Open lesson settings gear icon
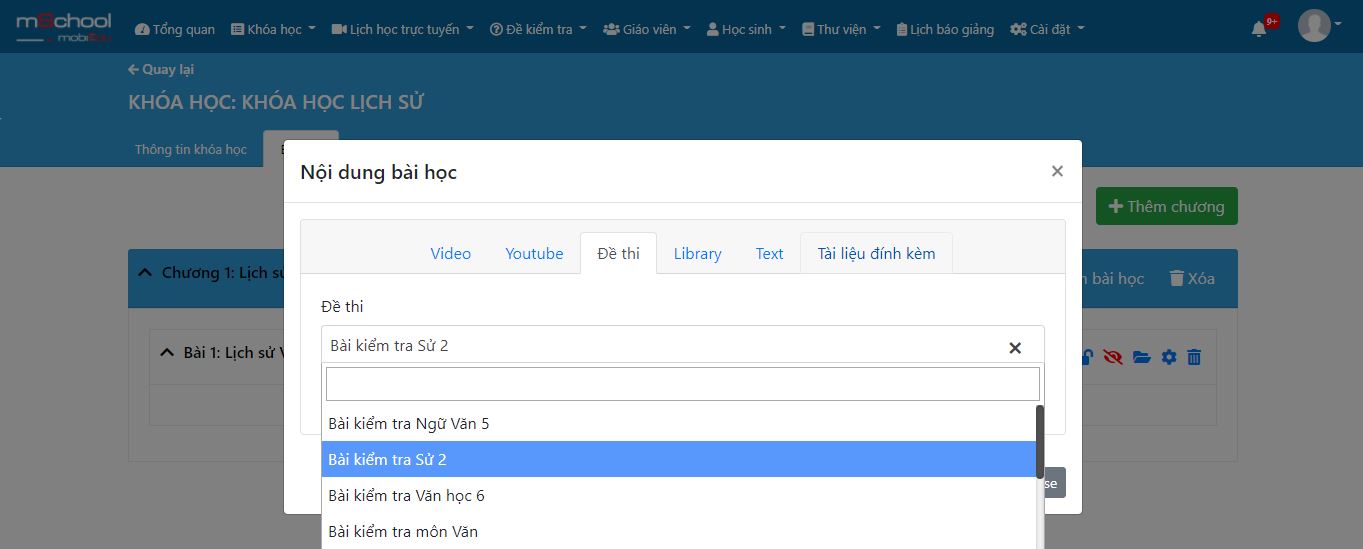 [1169, 357]
